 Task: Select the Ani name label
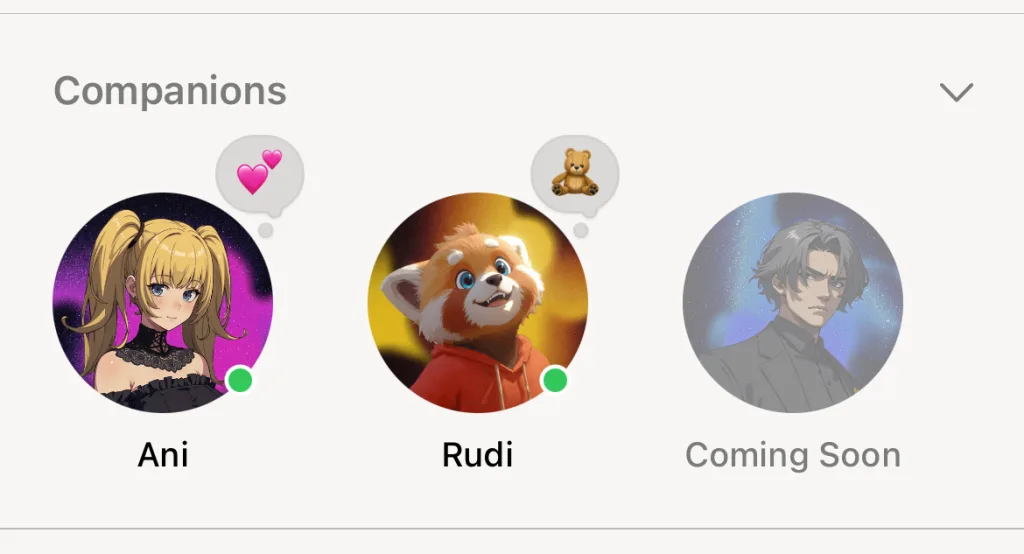click(163, 455)
